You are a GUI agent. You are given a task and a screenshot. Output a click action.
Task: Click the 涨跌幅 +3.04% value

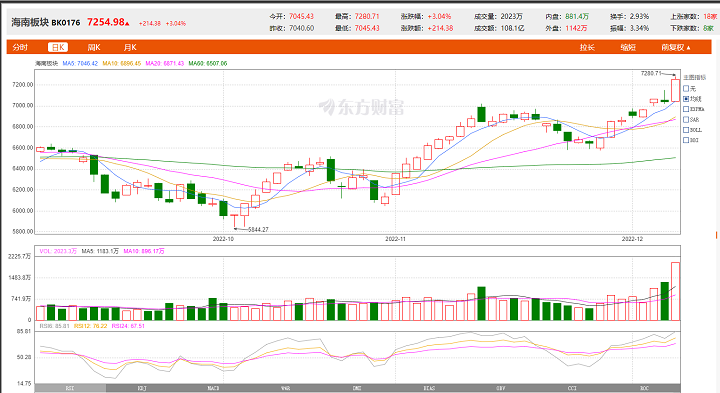point(439,16)
